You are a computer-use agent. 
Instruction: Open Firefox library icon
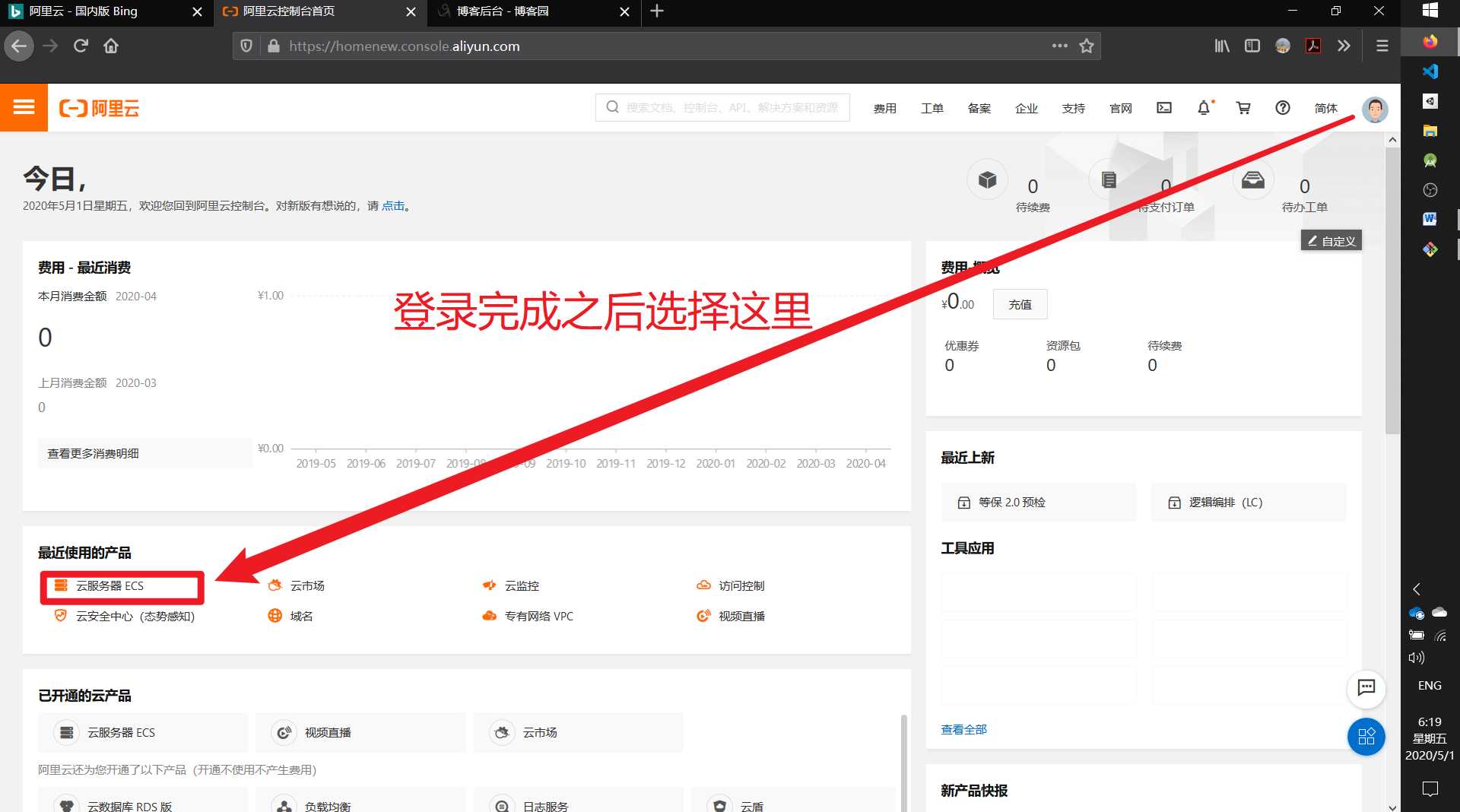tap(1222, 46)
